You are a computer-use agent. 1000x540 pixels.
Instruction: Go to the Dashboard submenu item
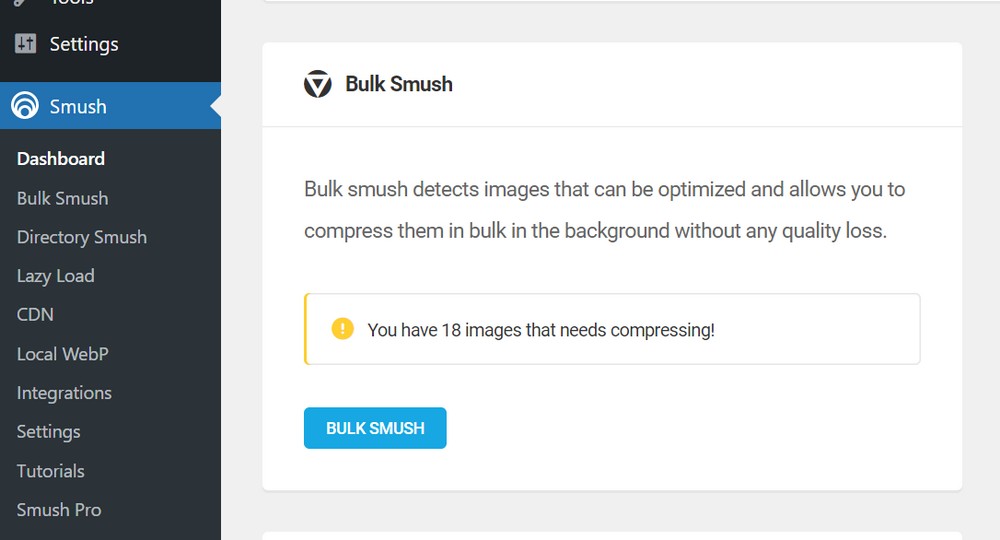click(61, 159)
